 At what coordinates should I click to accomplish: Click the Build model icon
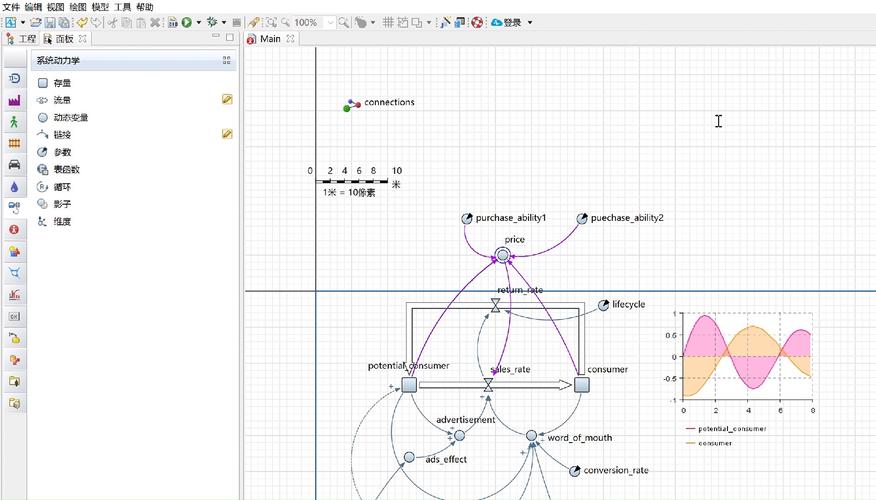point(173,22)
